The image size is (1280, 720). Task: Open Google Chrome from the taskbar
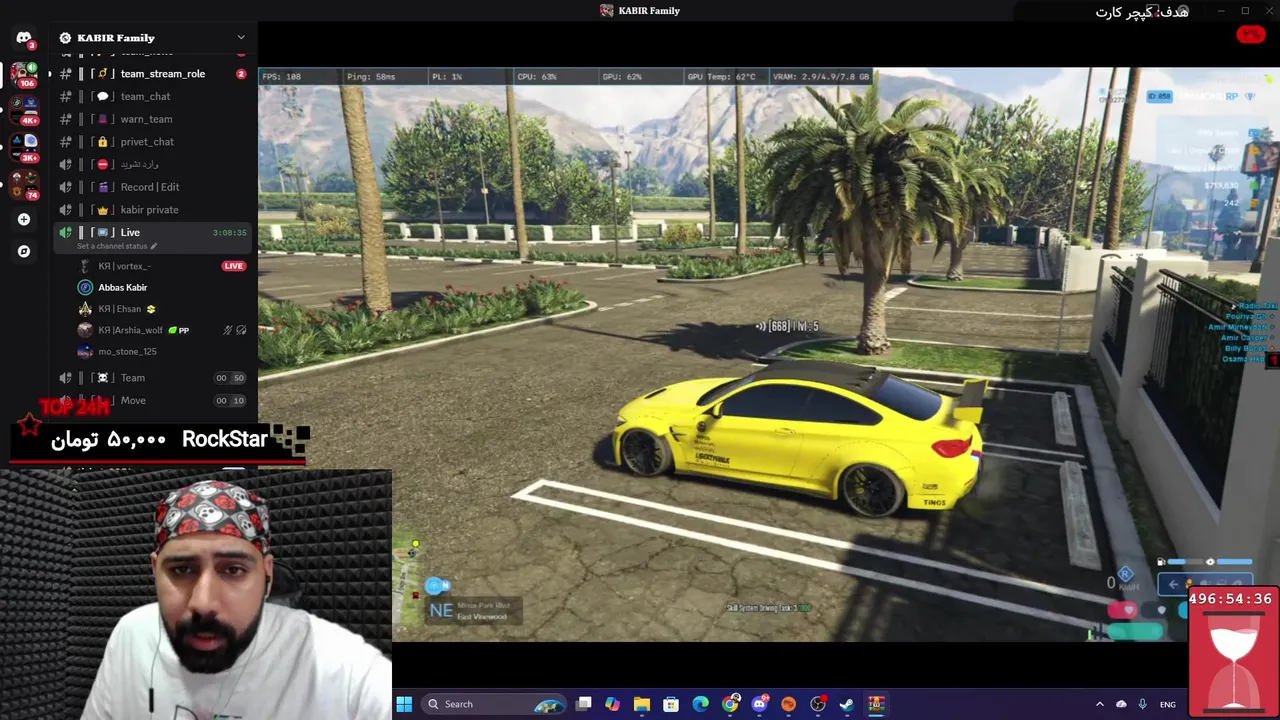[x=731, y=704]
